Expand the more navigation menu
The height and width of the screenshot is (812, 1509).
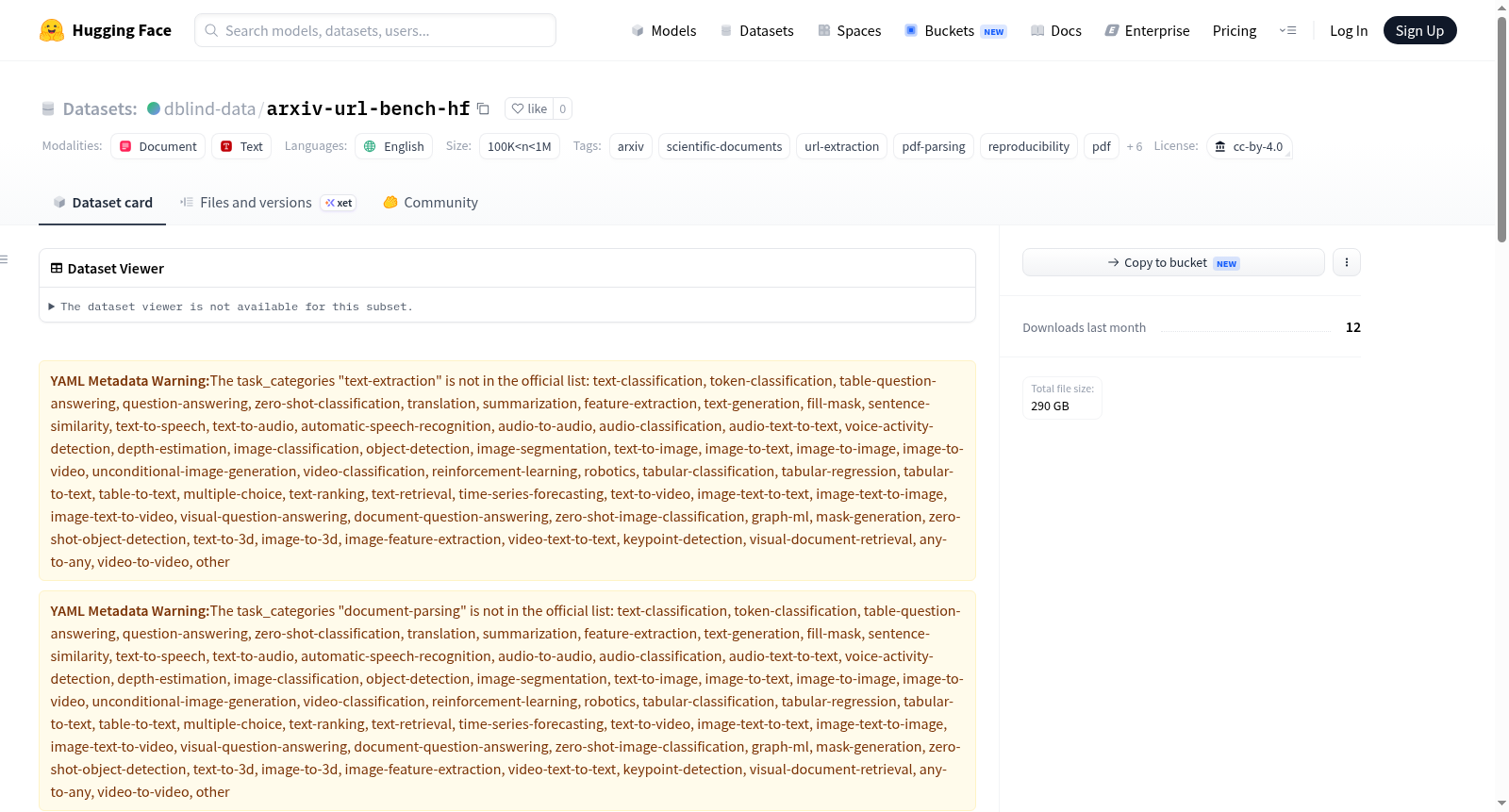[1287, 30]
